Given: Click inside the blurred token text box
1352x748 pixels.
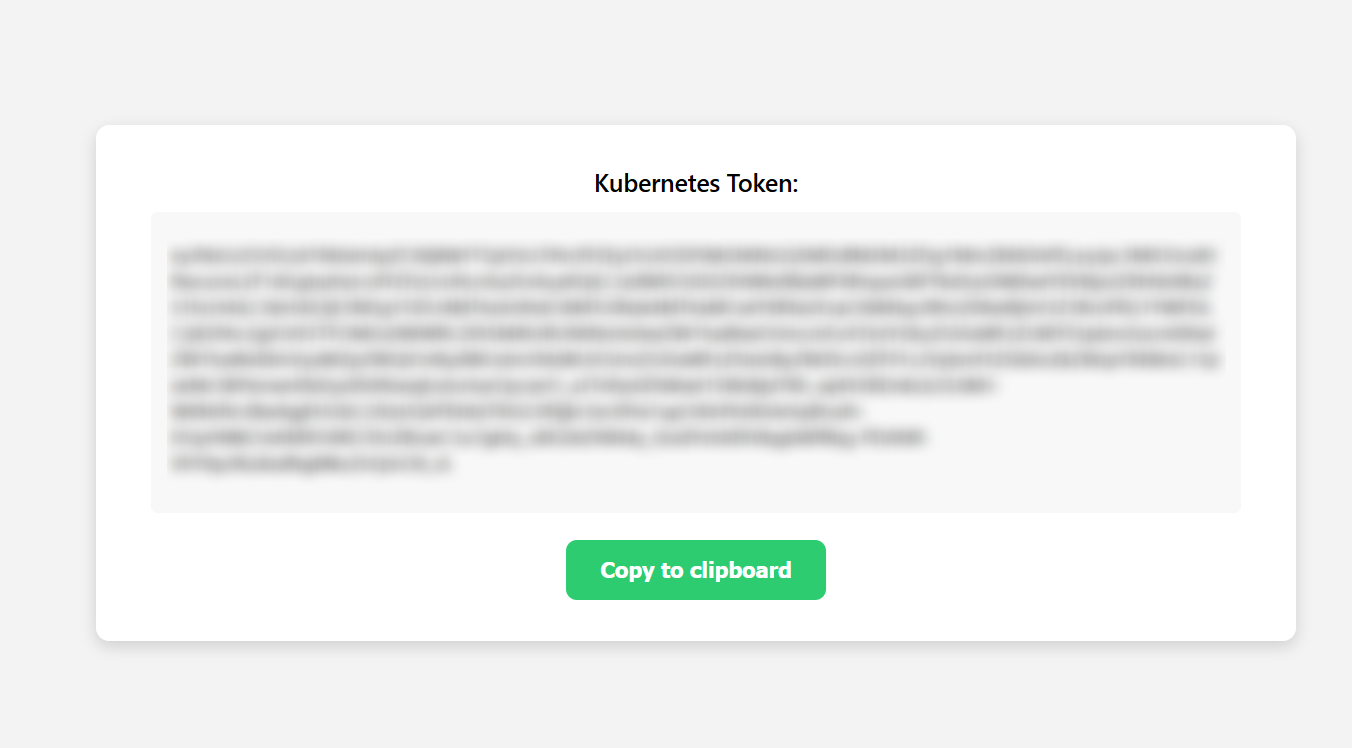Looking at the screenshot, I should coord(696,362).
